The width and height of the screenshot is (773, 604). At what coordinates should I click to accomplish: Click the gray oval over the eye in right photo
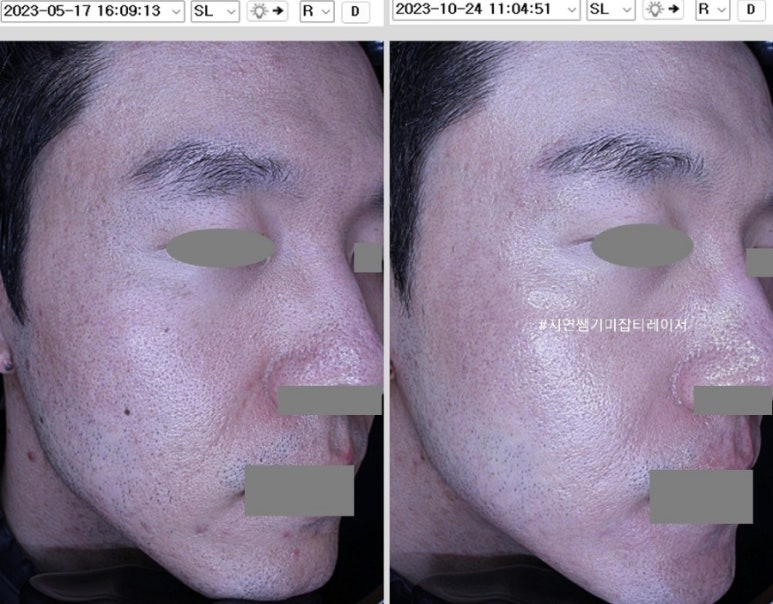[642, 244]
